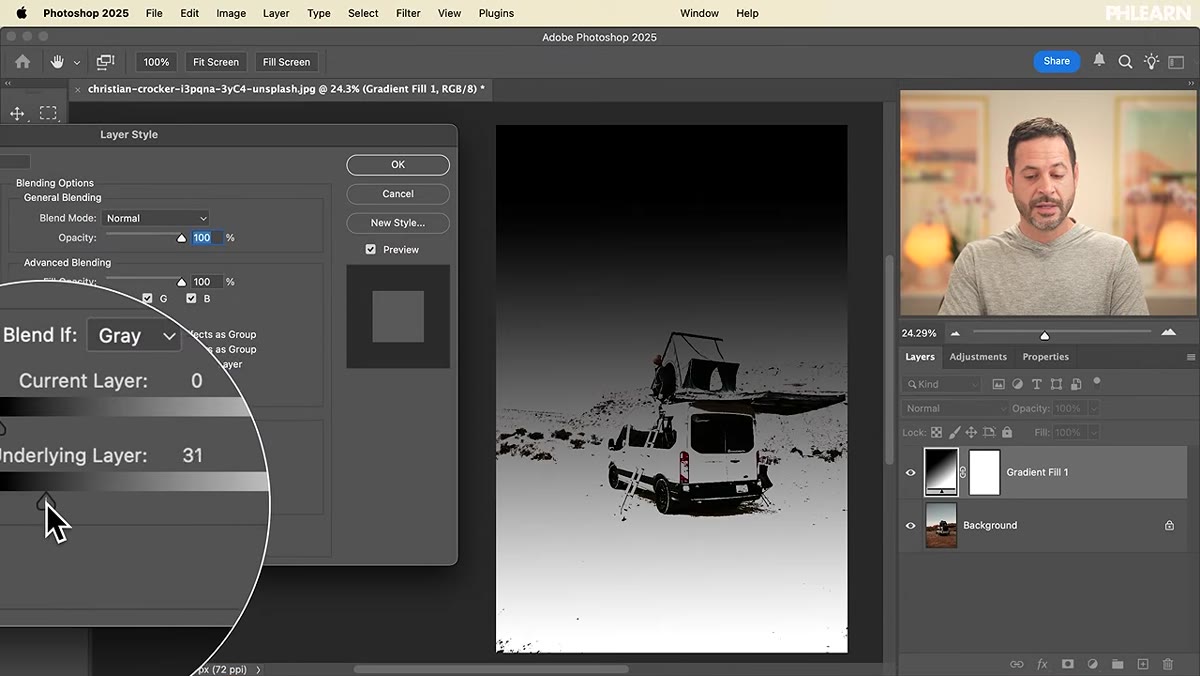This screenshot has height=676, width=1200.
Task: Select the Move tool
Action: (x=17, y=113)
